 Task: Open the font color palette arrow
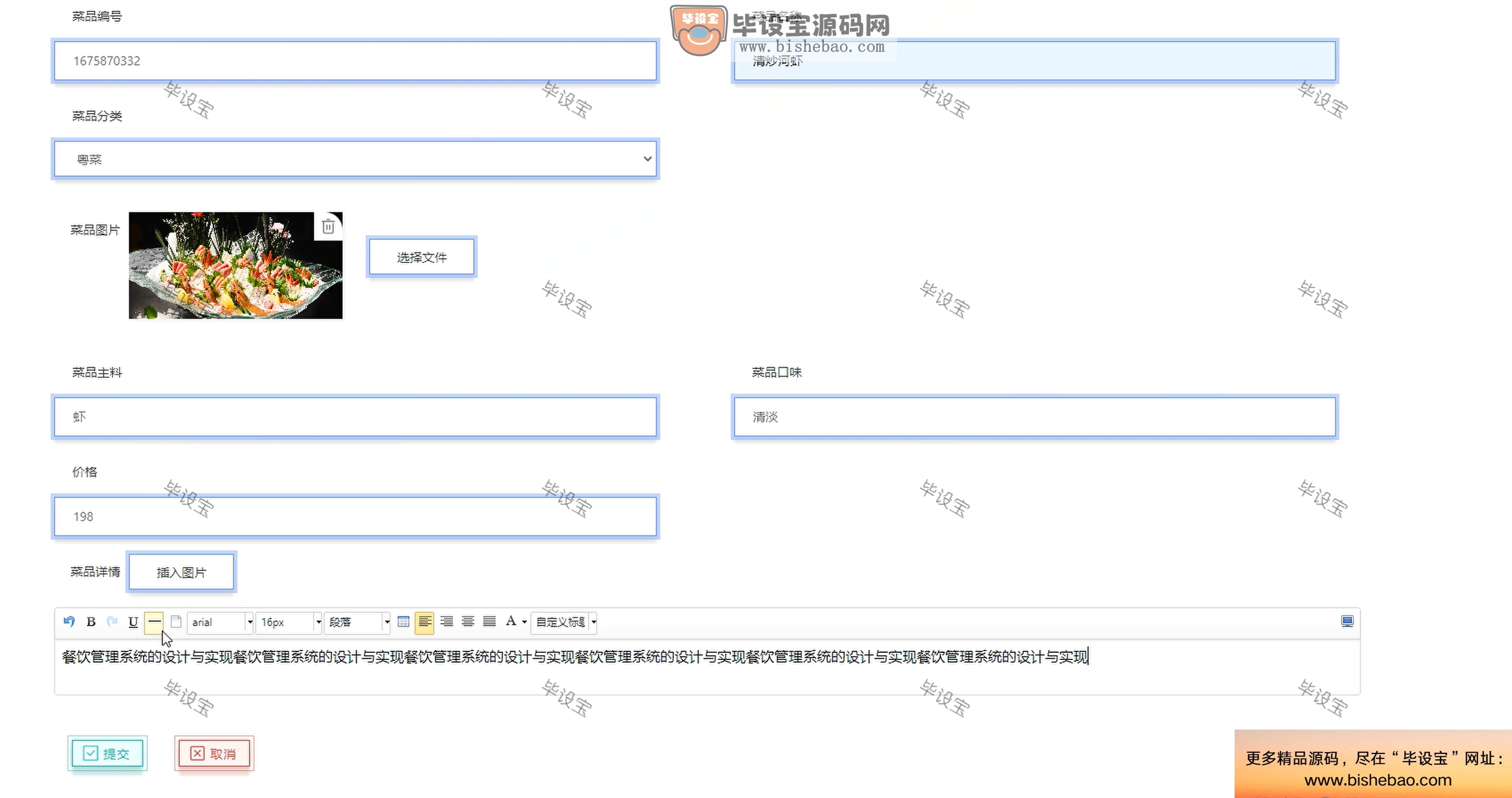[x=524, y=622]
